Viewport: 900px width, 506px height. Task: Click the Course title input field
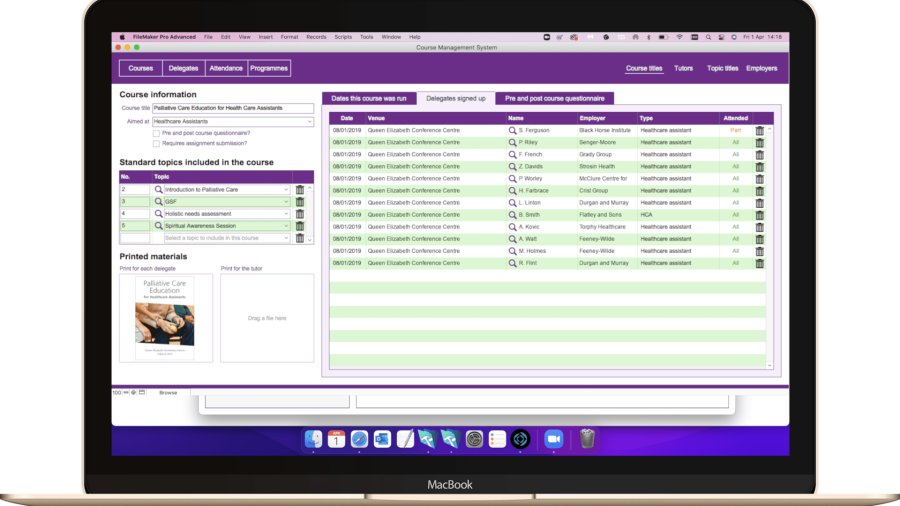tap(232, 107)
